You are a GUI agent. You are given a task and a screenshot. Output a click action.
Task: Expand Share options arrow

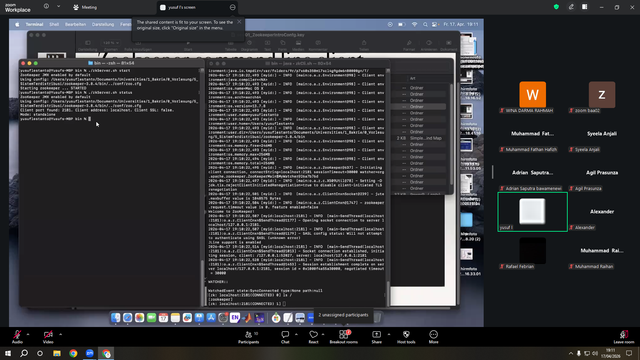point(389,334)
